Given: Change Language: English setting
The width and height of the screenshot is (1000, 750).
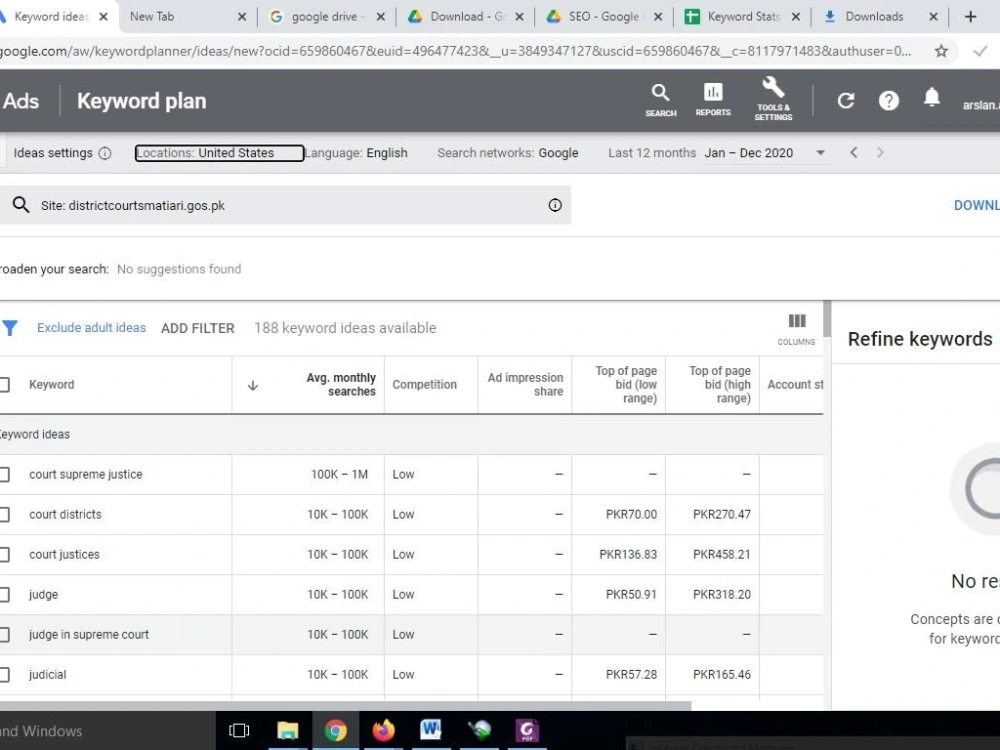Looking at the screenshot, I should pyautogui.click(x=356, y=153).
